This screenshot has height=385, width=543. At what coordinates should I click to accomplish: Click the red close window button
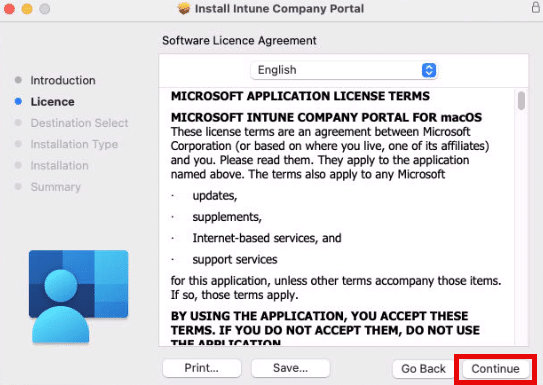point(9,9)
